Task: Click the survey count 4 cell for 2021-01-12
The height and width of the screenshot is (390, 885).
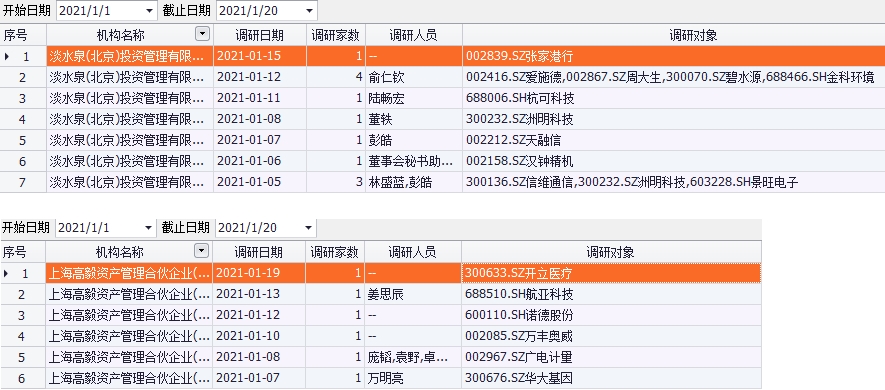Action: click(336, 77)
